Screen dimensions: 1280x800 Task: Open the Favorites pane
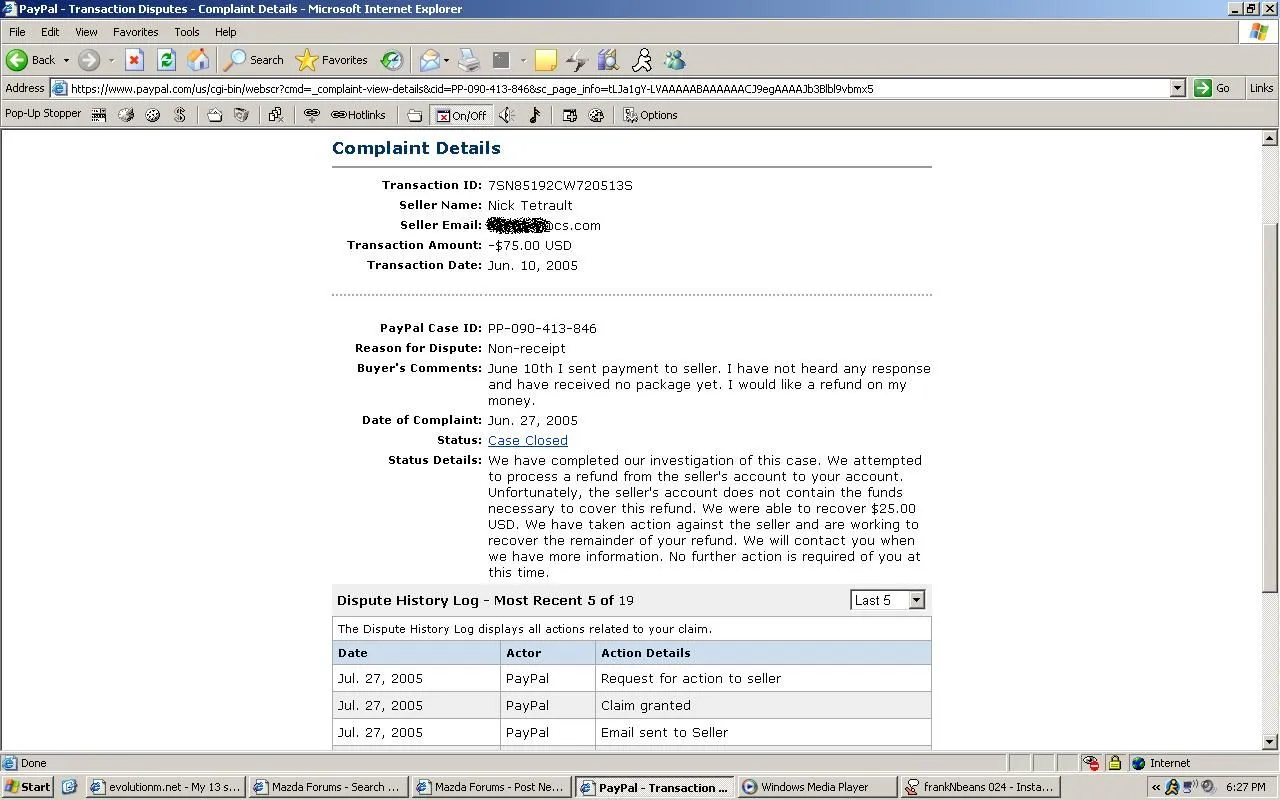332,60
